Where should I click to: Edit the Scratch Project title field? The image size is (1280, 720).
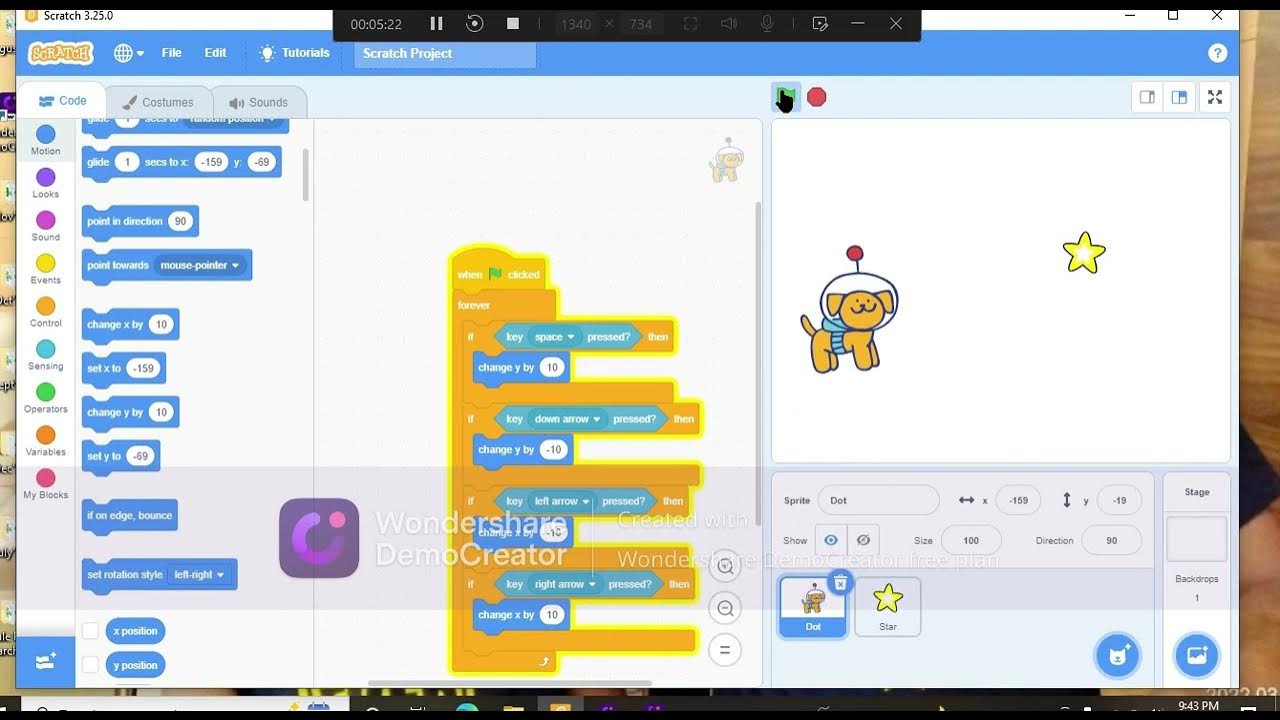tap(445, 54)
